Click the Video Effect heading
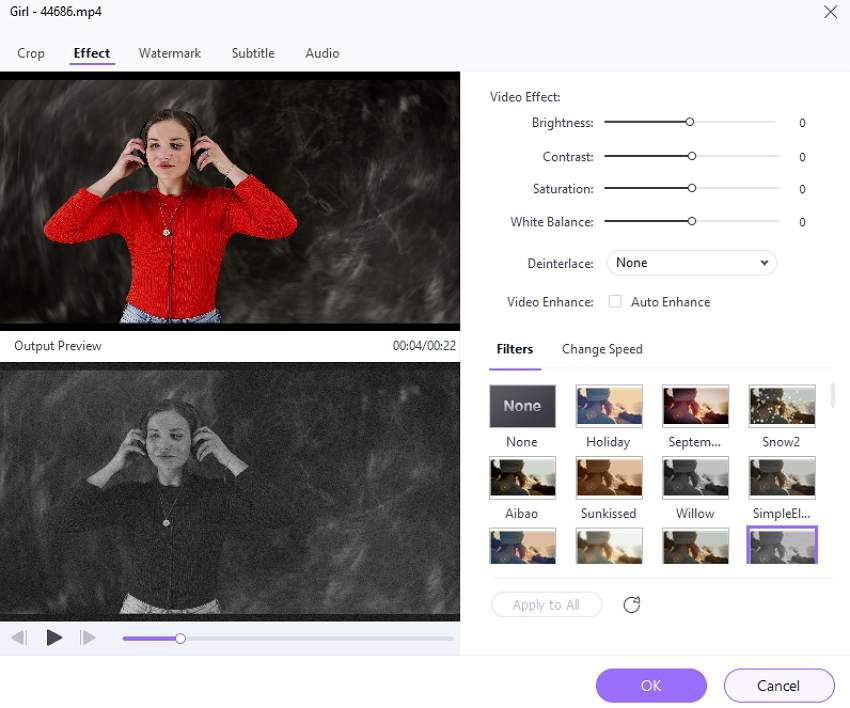 coord(525,97)
